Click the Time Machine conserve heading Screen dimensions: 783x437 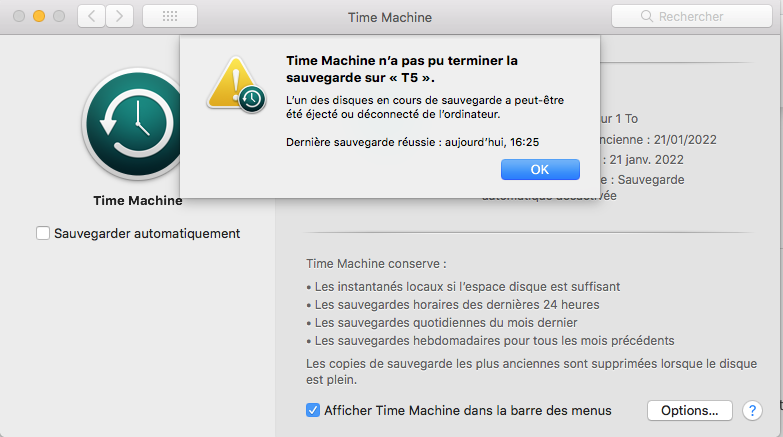[x=376, y=264]
